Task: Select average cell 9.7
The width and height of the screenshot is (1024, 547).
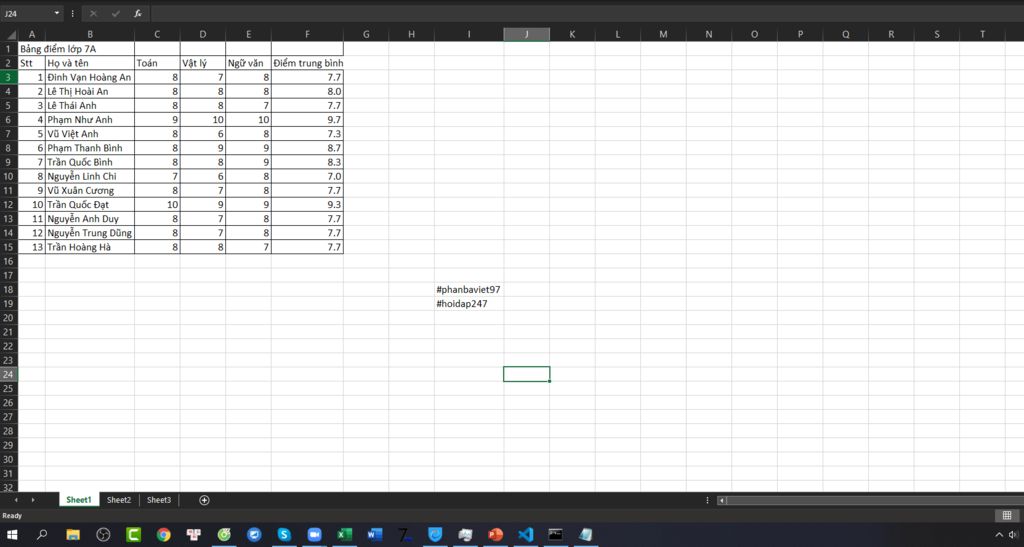Action: click(x=308, y=119)
